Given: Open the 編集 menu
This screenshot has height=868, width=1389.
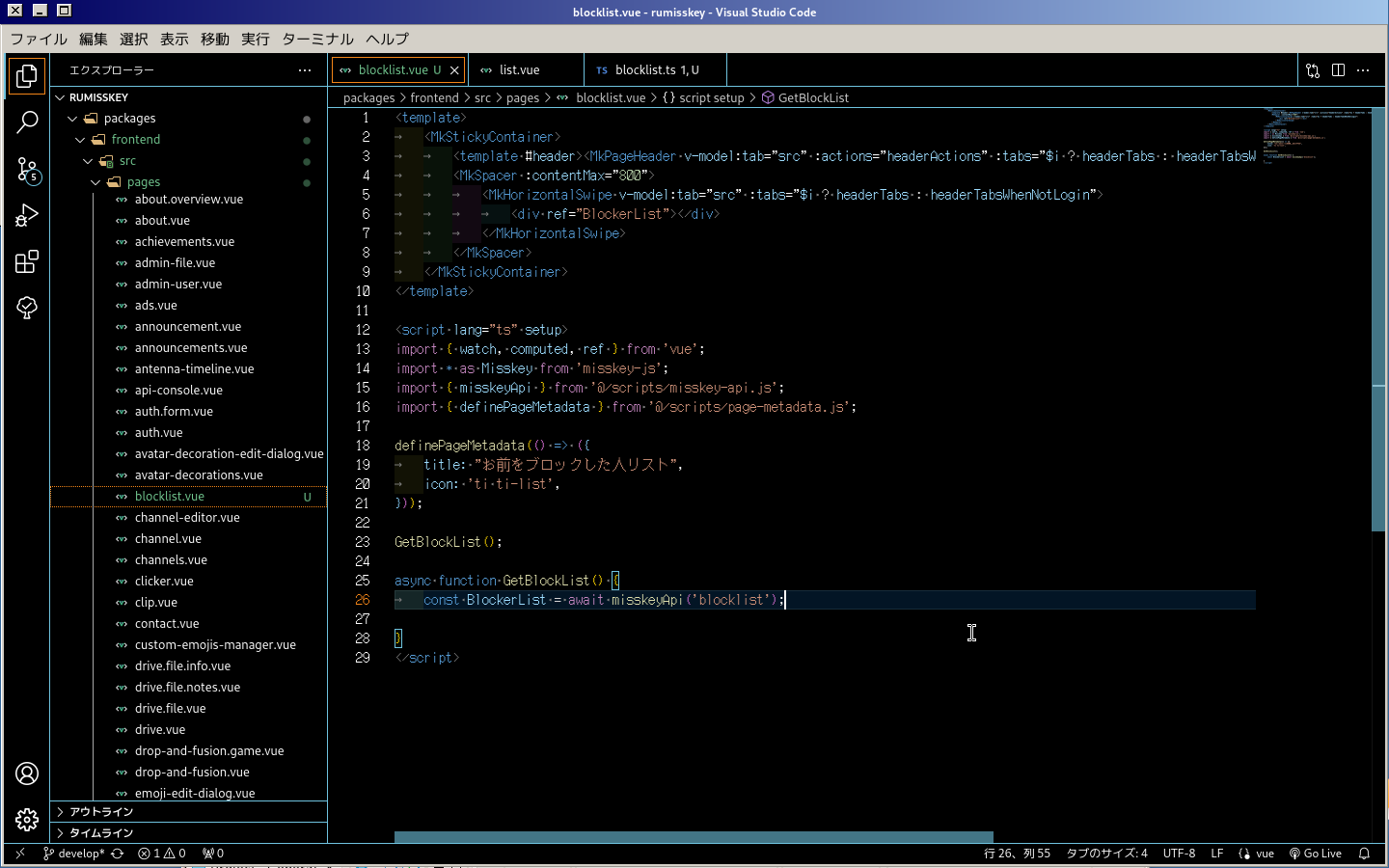Looking at the screenshot, I should [x=94, y=39].
